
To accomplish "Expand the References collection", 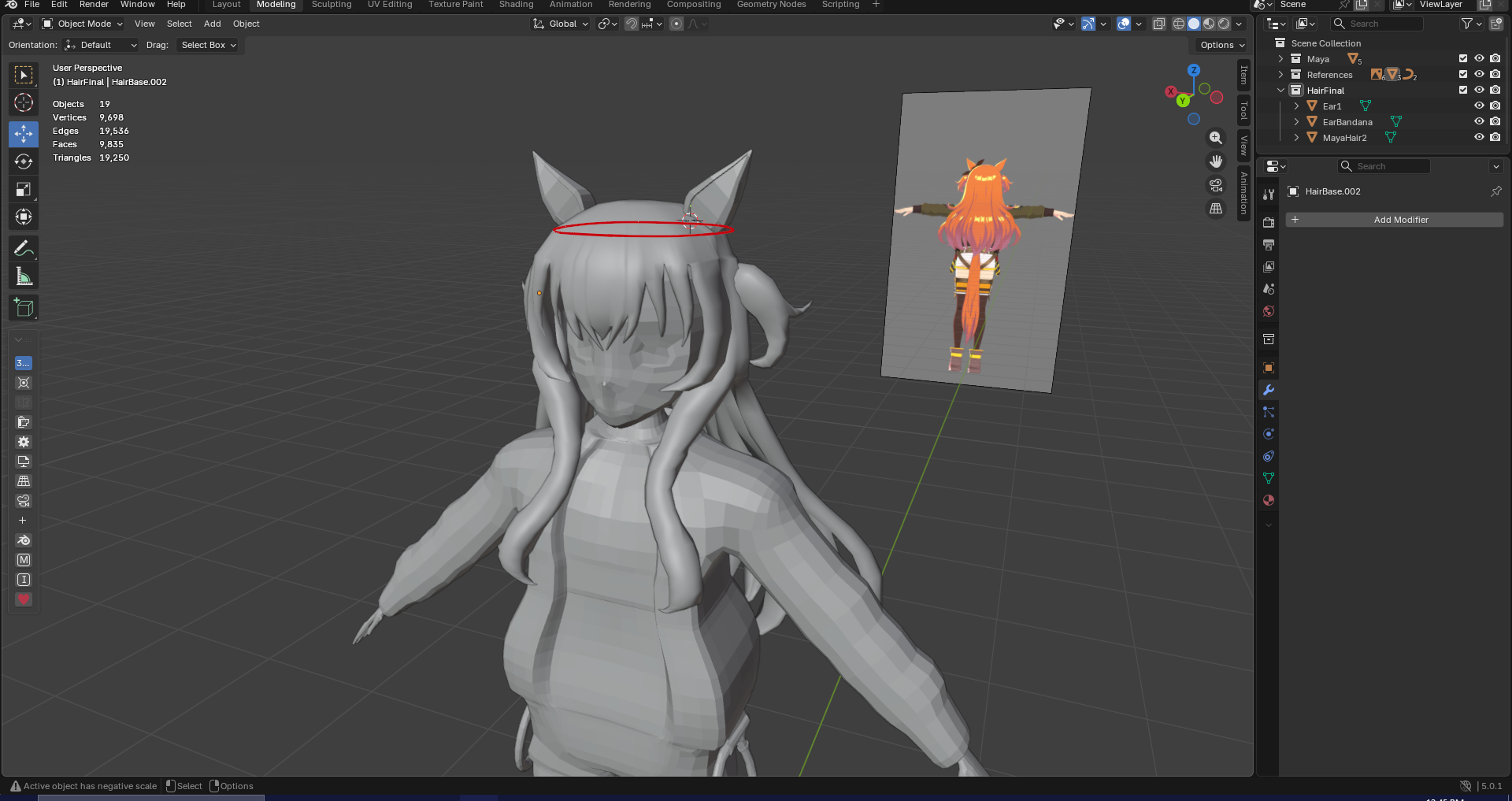I will point(1280,75).
